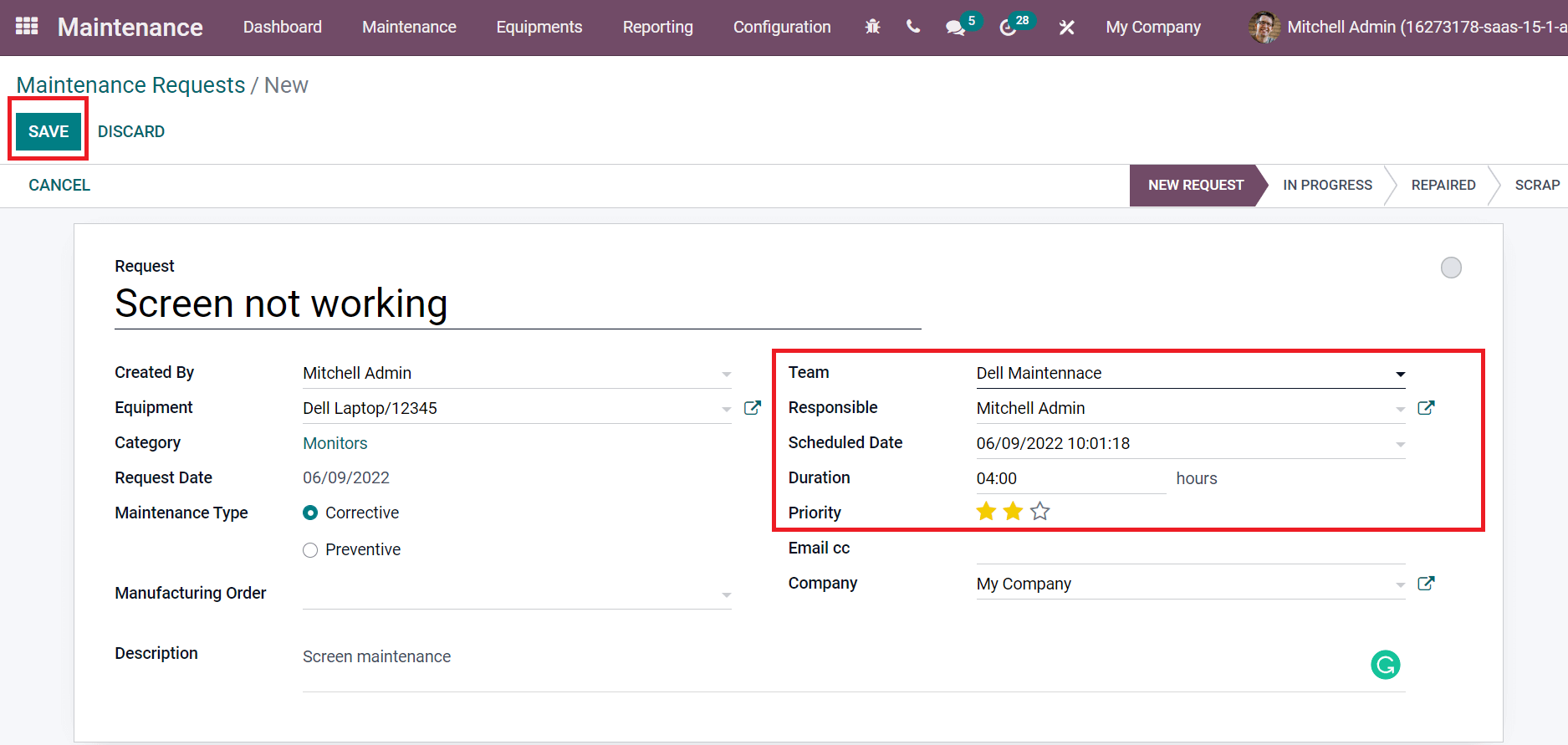This screenshot has height=745, width=1568.
Task: Set stage to Repaired
Action: (x=1443, y=185)
